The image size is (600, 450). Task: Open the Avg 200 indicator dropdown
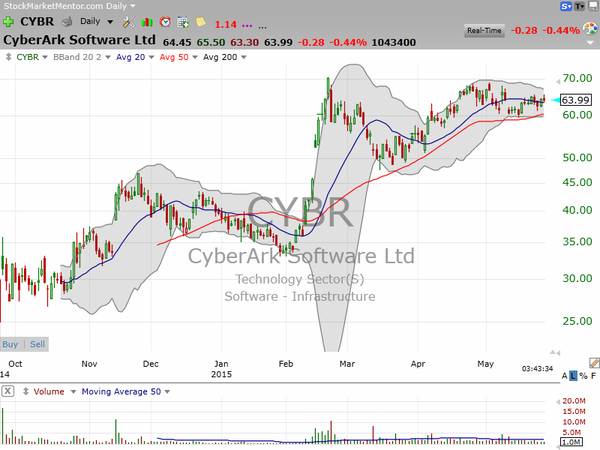click(x=243, y=57)
